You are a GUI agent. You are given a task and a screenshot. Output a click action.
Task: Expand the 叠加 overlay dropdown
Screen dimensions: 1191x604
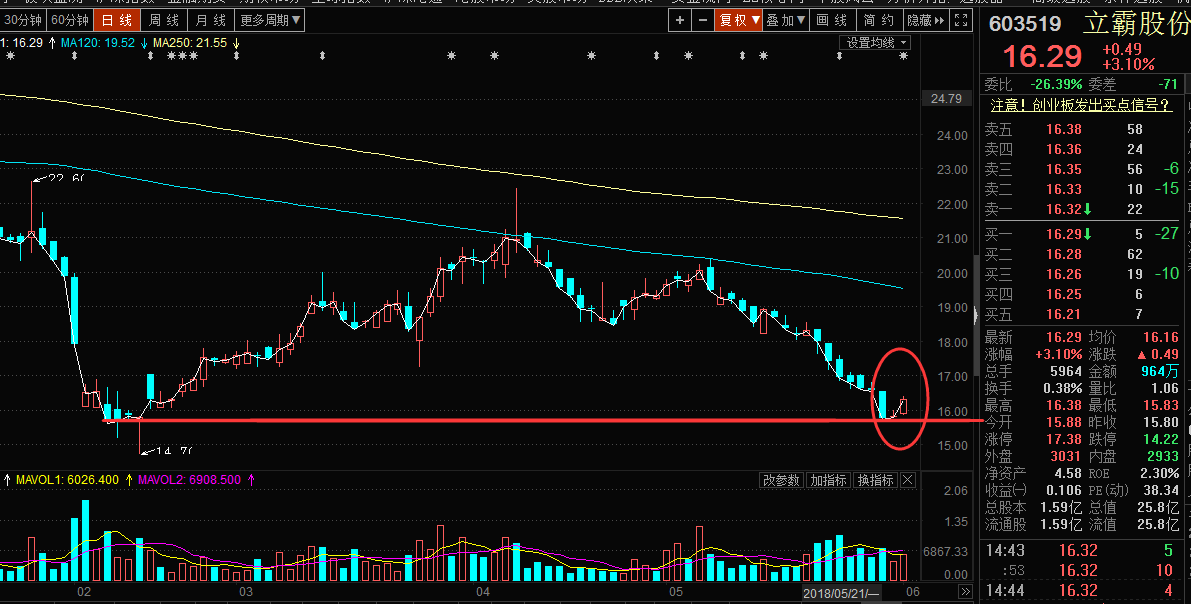point(786,20)
